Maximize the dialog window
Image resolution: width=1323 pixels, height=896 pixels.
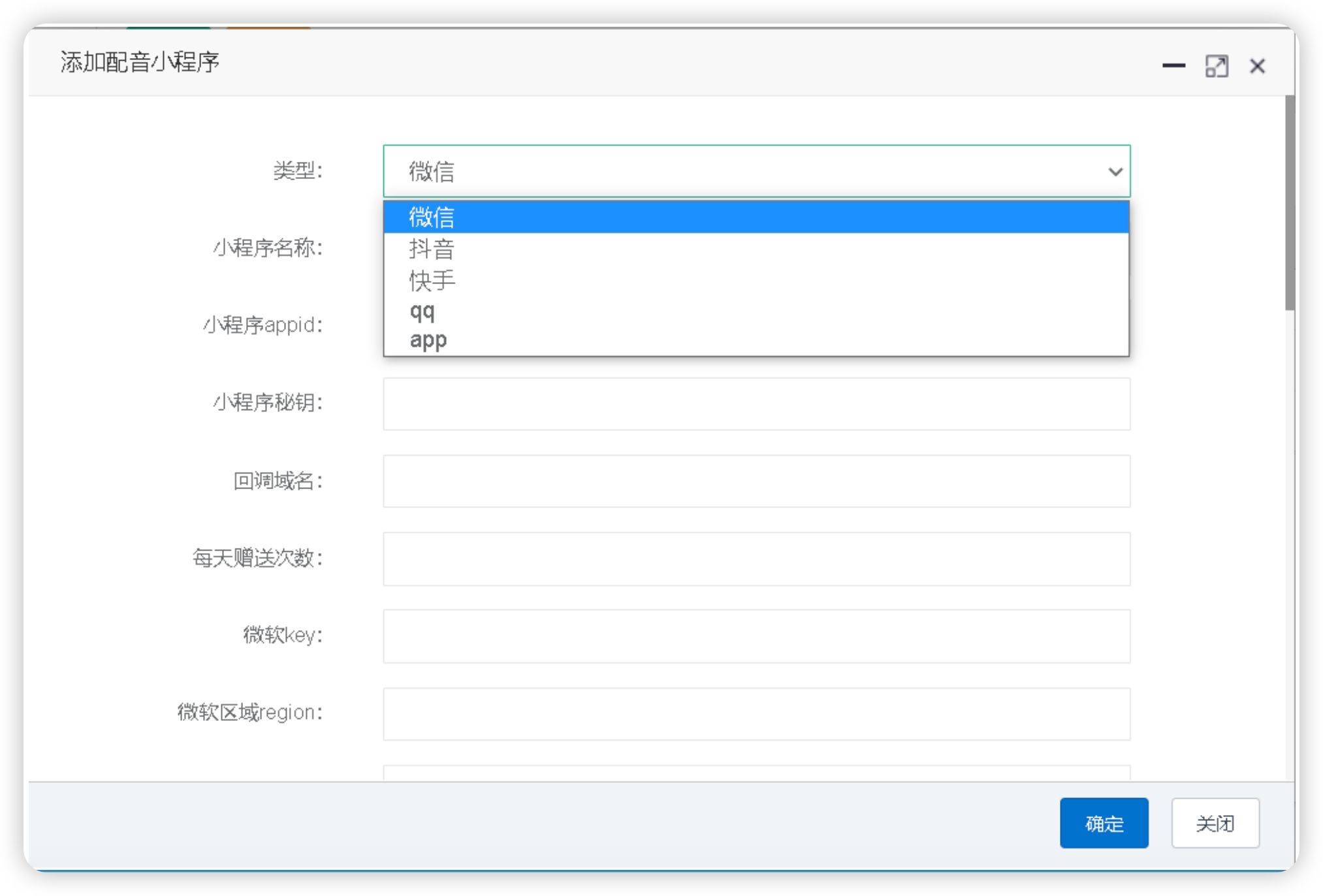(1216, 66)
